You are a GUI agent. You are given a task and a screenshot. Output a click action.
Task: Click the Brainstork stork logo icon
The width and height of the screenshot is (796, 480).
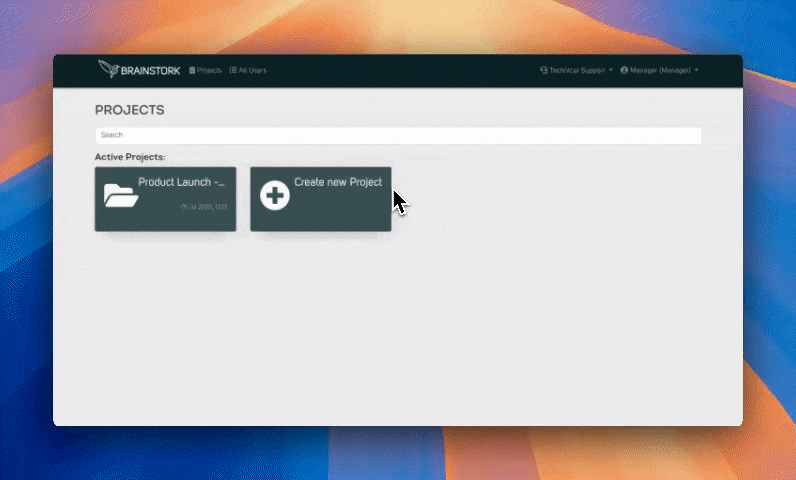(108, 68)
